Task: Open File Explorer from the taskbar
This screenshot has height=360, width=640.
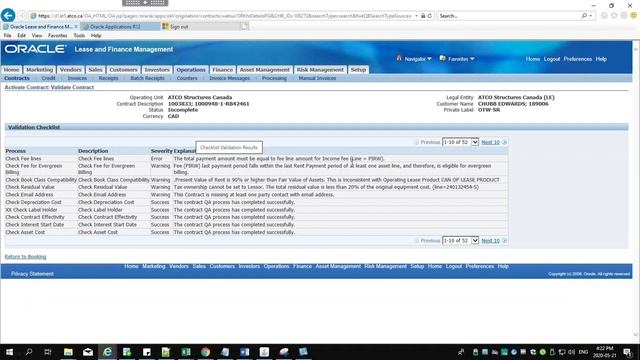Action: click(68, 352)
